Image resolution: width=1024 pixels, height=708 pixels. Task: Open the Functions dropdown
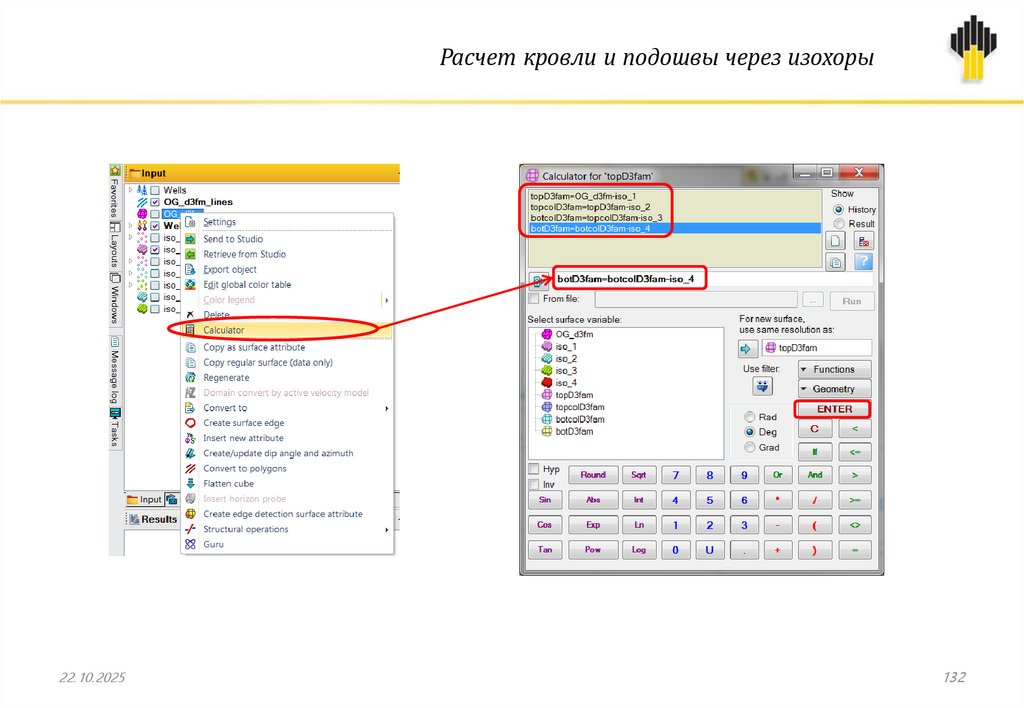tap(834, 370)
